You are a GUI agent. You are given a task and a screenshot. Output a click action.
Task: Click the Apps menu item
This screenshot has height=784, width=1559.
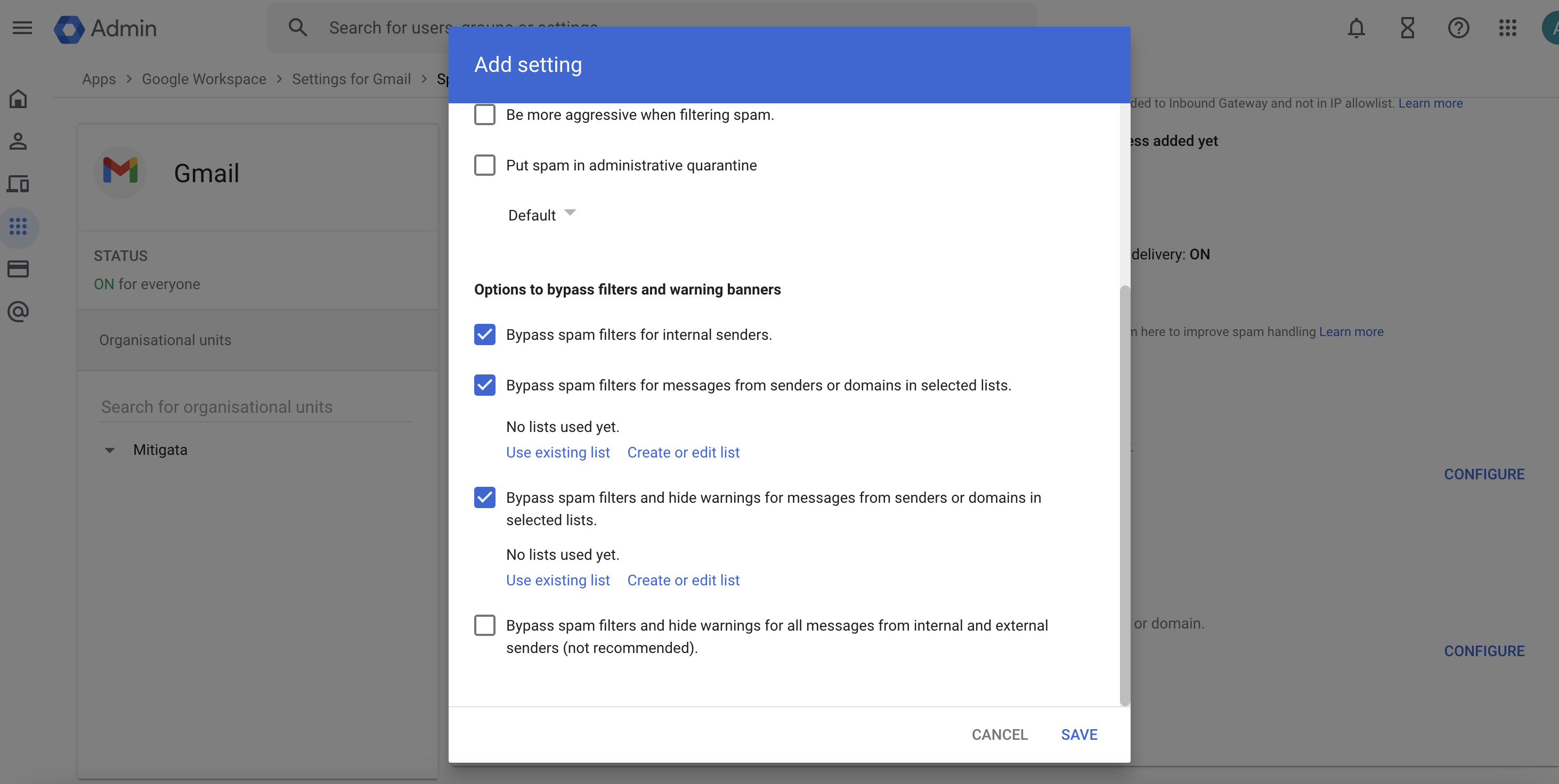pyautogui.click(x=99, y=79)
